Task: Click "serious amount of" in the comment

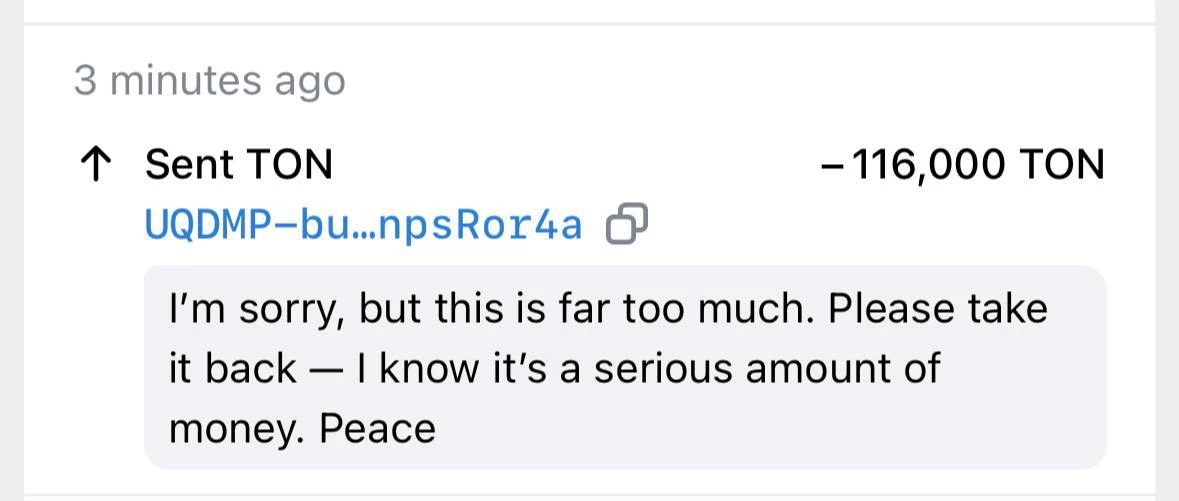Action: point(767,368)
